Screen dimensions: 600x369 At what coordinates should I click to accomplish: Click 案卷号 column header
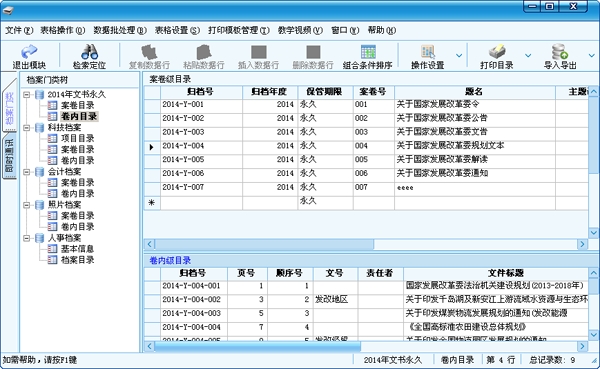373,92
